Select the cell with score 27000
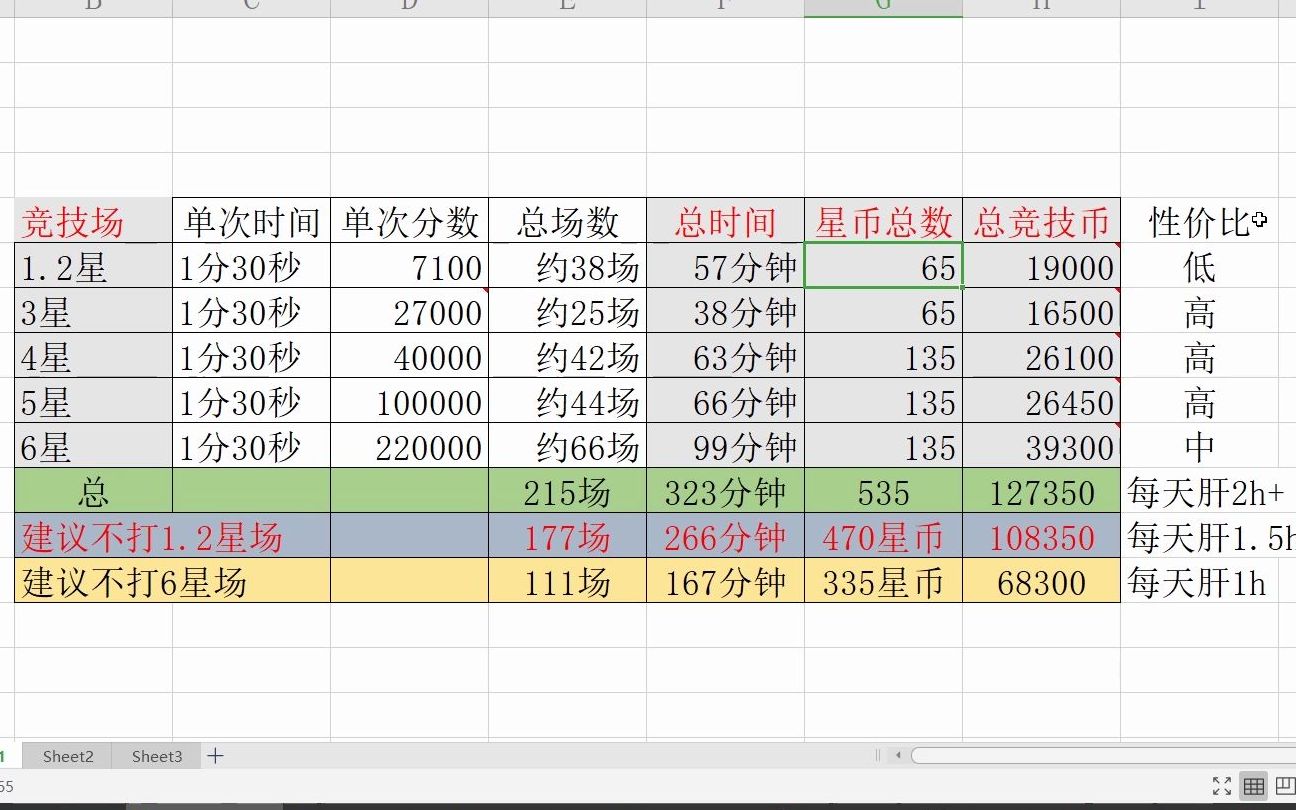Image resolution: width=1296 pixels, height=810 pixels. click(x=409, y=311)
